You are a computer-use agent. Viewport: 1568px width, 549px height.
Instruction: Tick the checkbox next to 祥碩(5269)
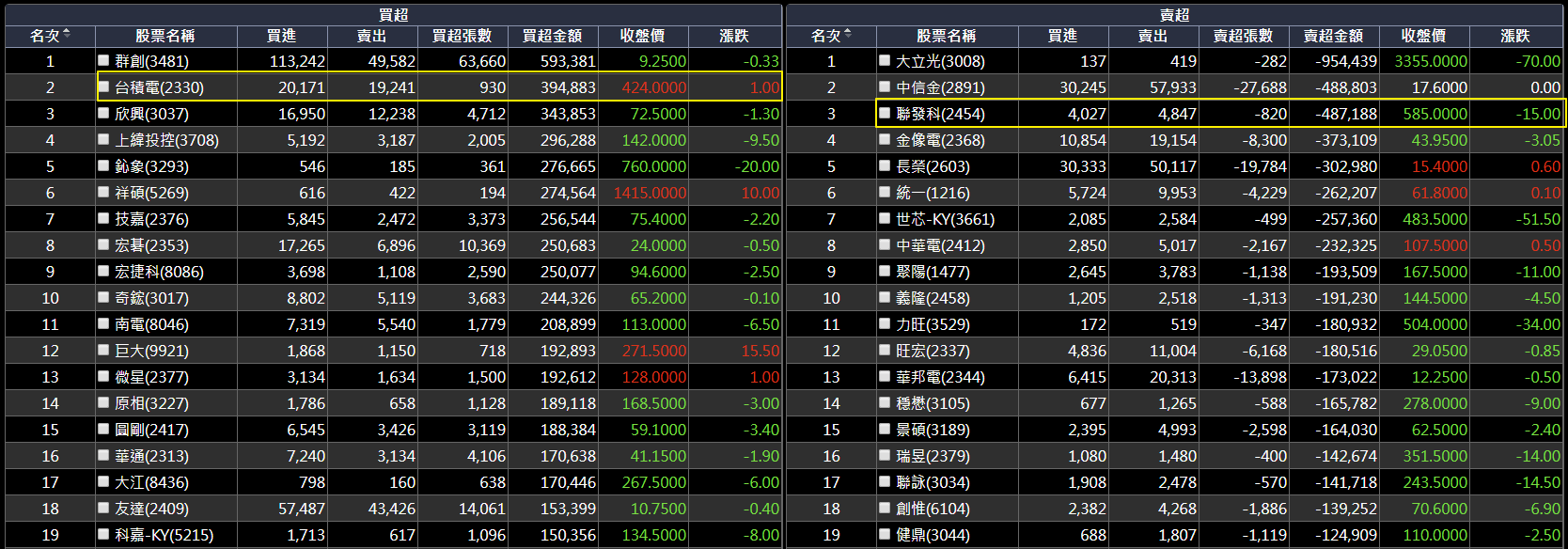[x=103, y=192]
